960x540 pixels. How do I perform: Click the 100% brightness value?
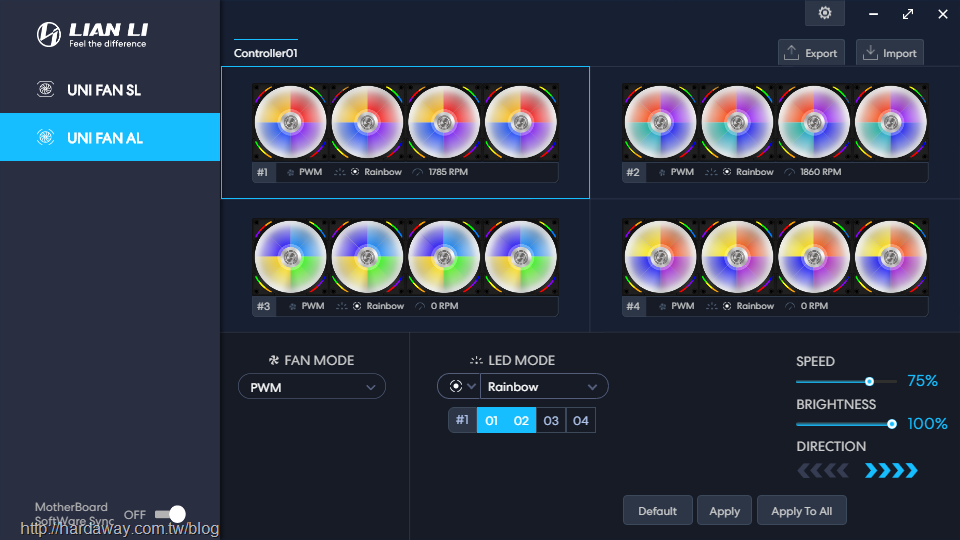tap(928, 424)
